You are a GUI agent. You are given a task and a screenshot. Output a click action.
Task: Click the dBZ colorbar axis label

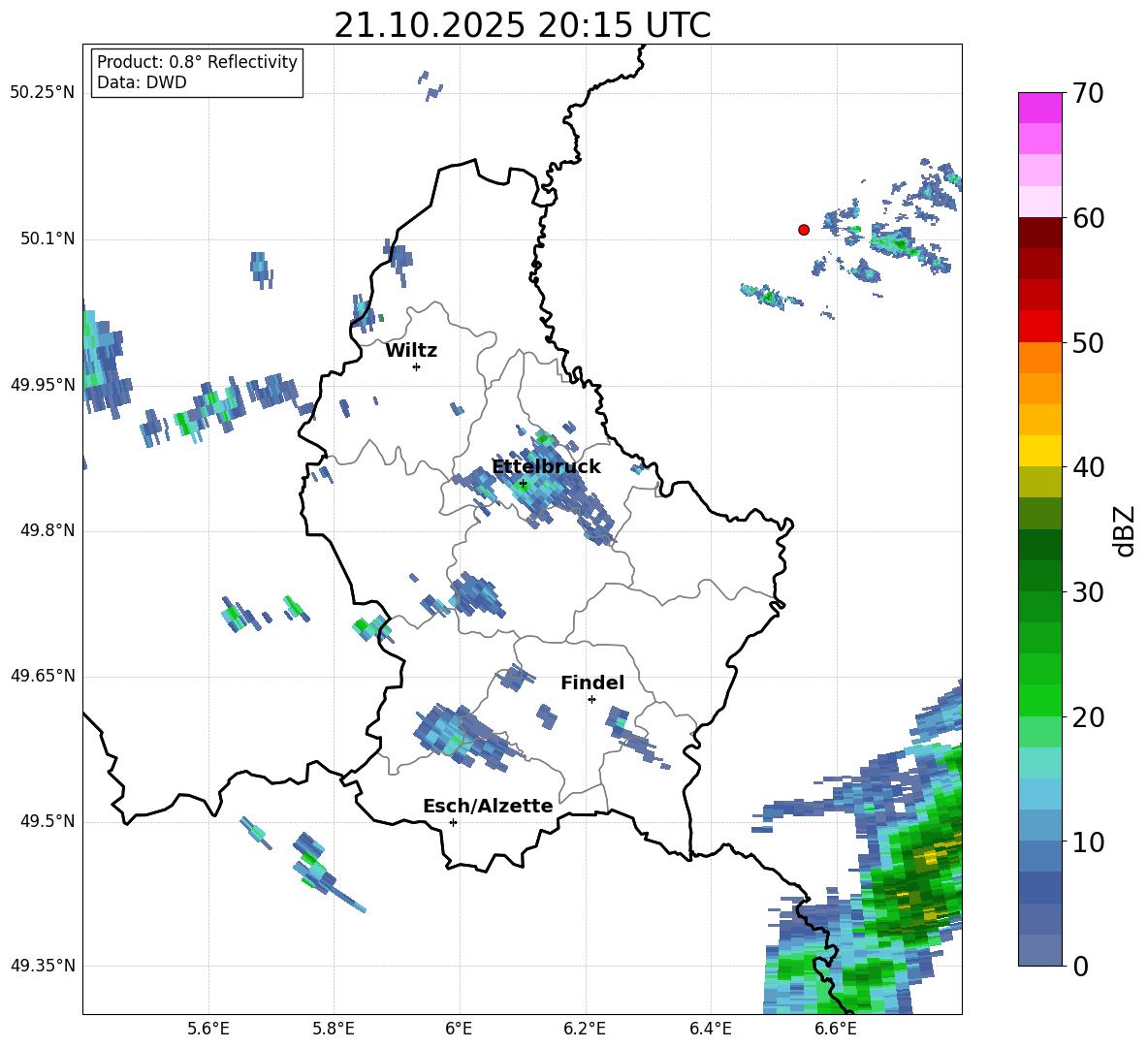coord(1125,530)
